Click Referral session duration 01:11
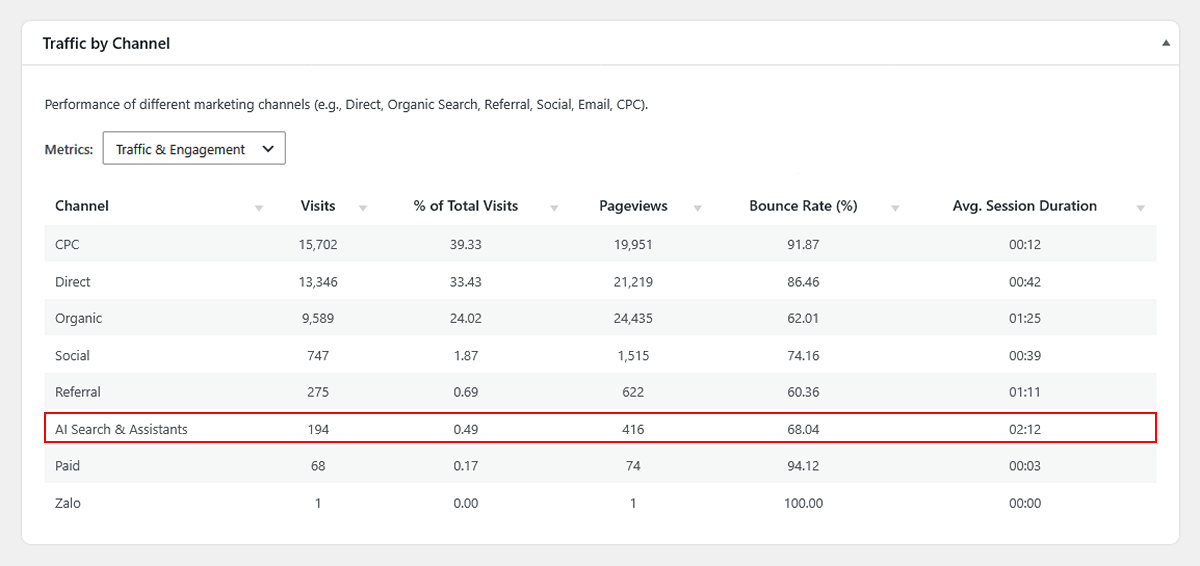The image size is (1200, 566). (x=1025, y=392)
